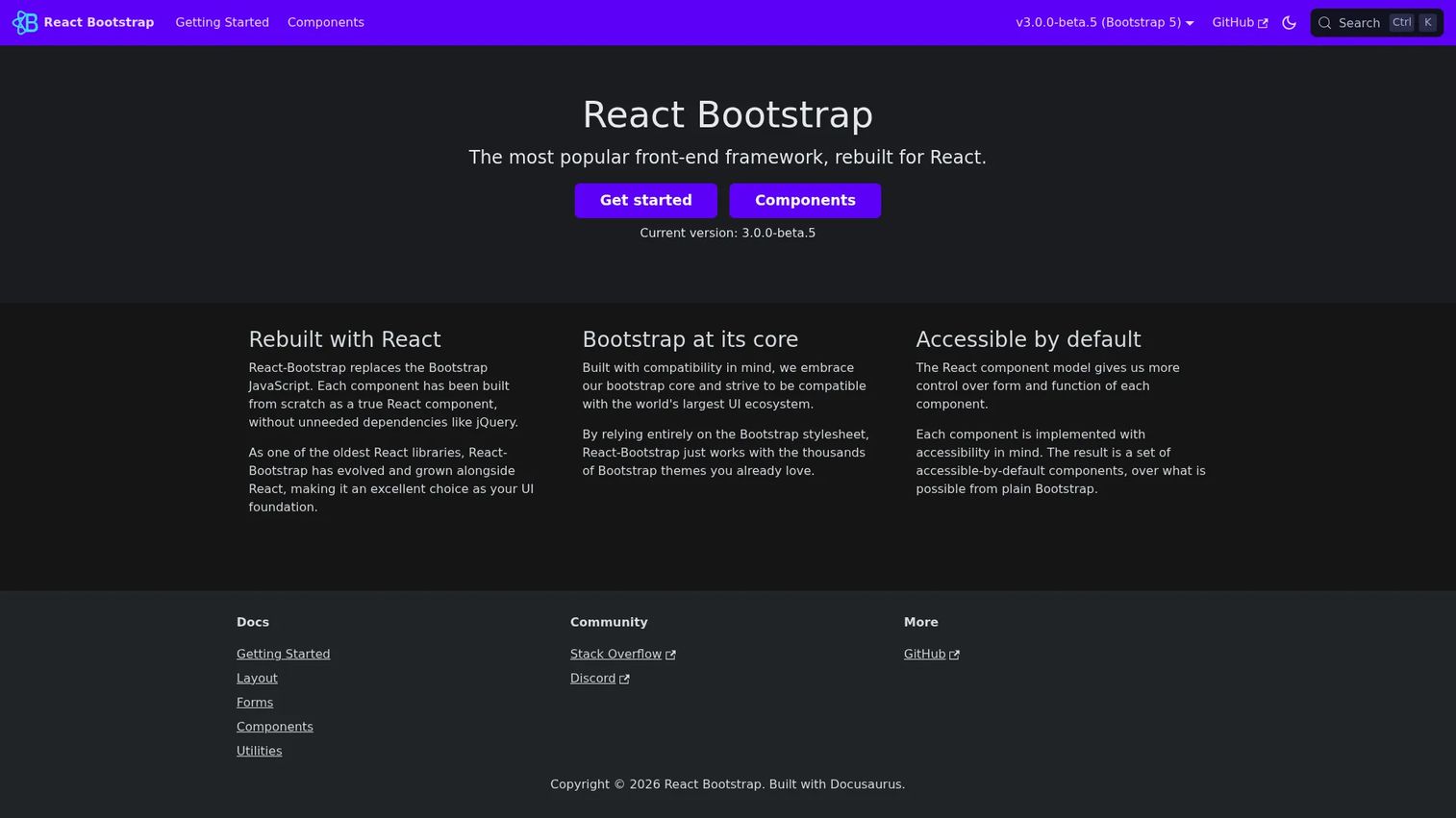
Task: Open the footer Utilities link
Action: pos(260,752)
